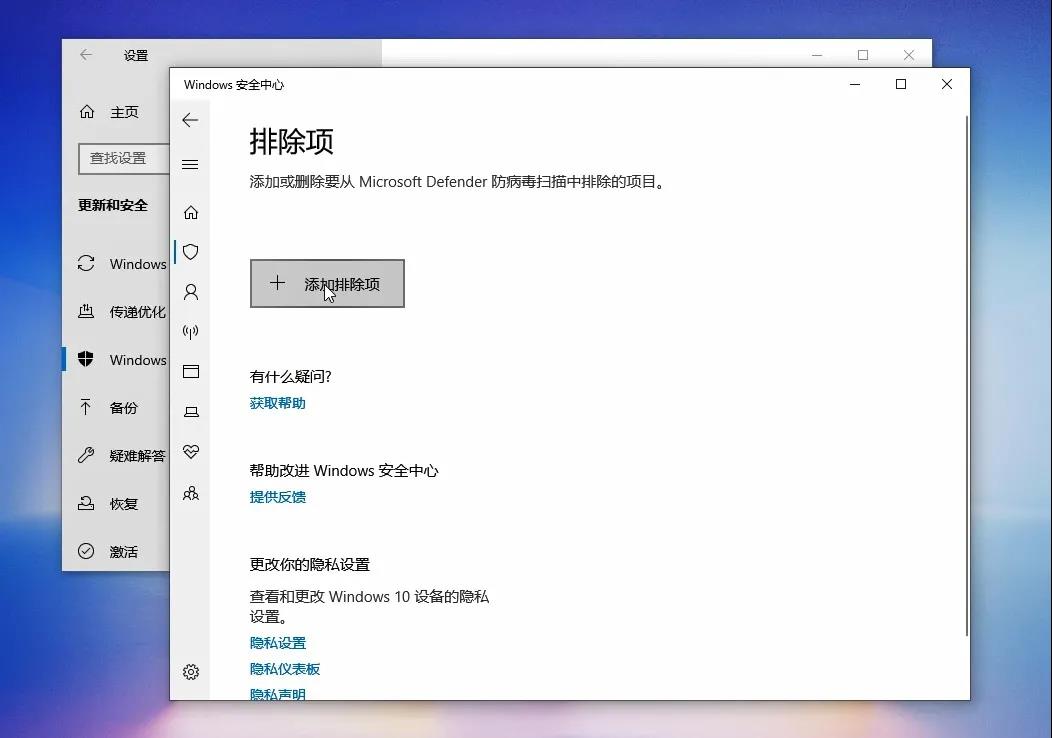Open Account protection person icon

click(x=191, y=292)
